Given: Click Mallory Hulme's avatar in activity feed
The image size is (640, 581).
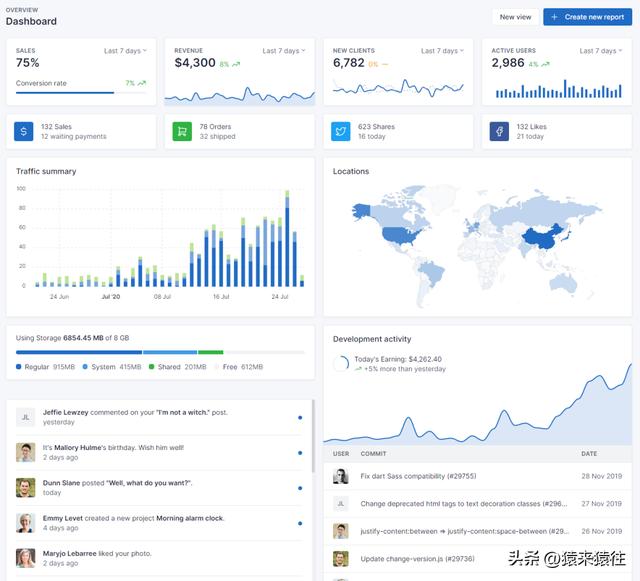Looking at the screenshot, I should (25, 452).
